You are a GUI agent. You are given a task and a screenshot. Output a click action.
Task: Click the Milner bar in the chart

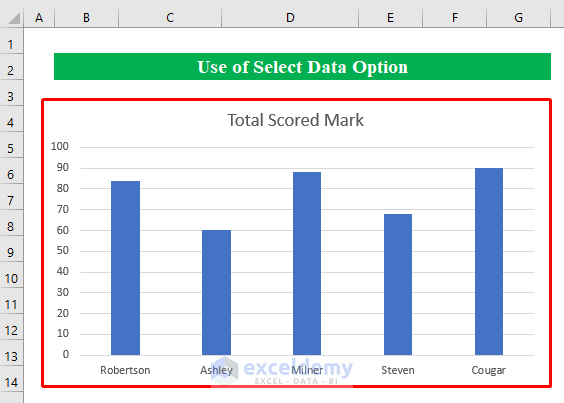[307, 263]
